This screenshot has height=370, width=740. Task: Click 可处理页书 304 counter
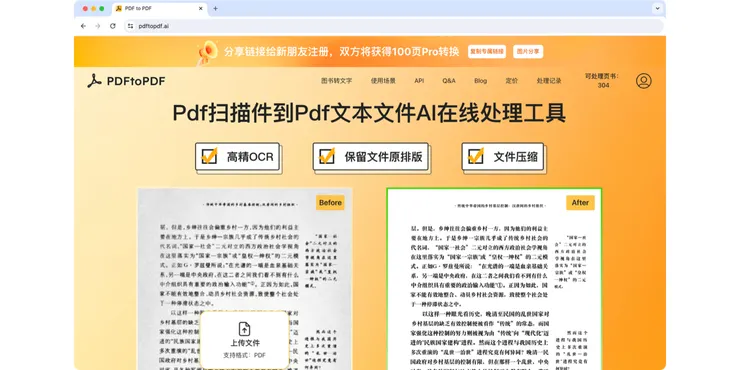point(603,81)
